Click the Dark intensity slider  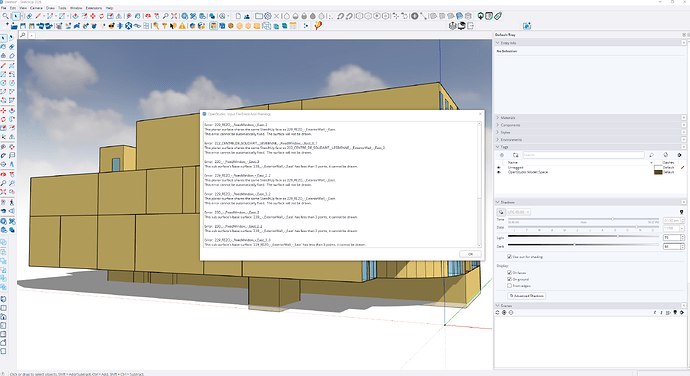click(x=583, y=245)
